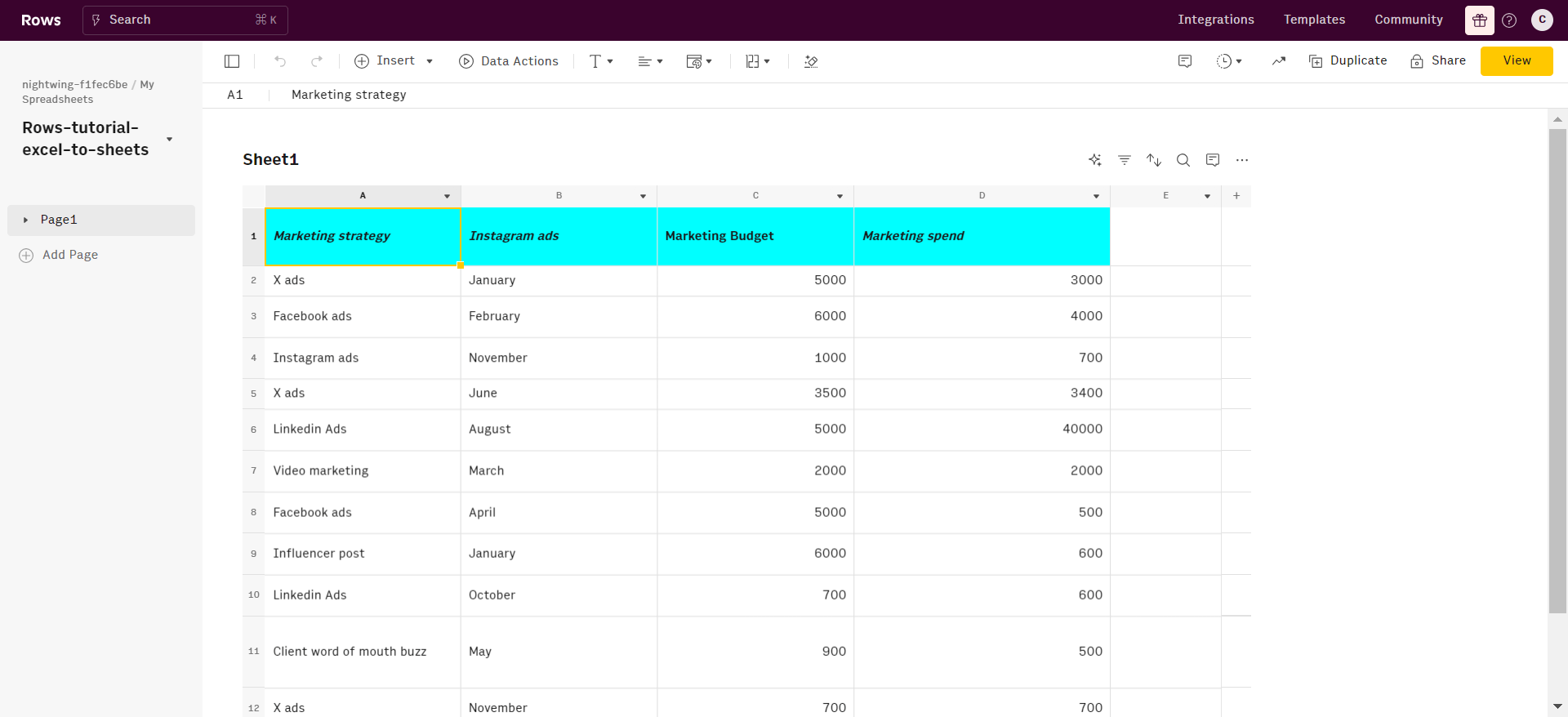1568x717 pixels.
Task: Open column A dropdown arrow
Action: pyautogui.click(x=447, y=196)
